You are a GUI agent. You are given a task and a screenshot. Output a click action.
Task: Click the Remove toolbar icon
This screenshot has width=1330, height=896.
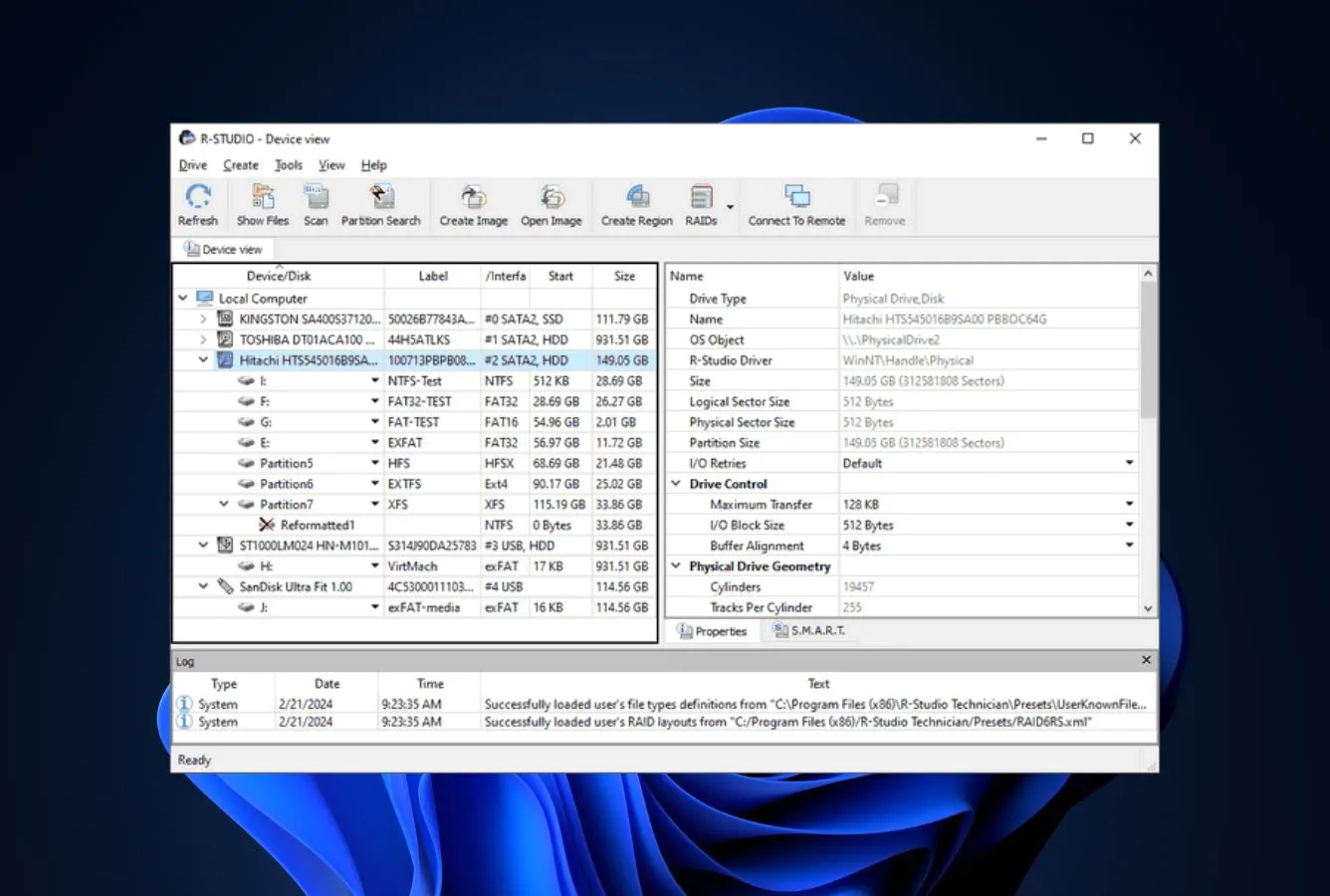click(885, 196)
